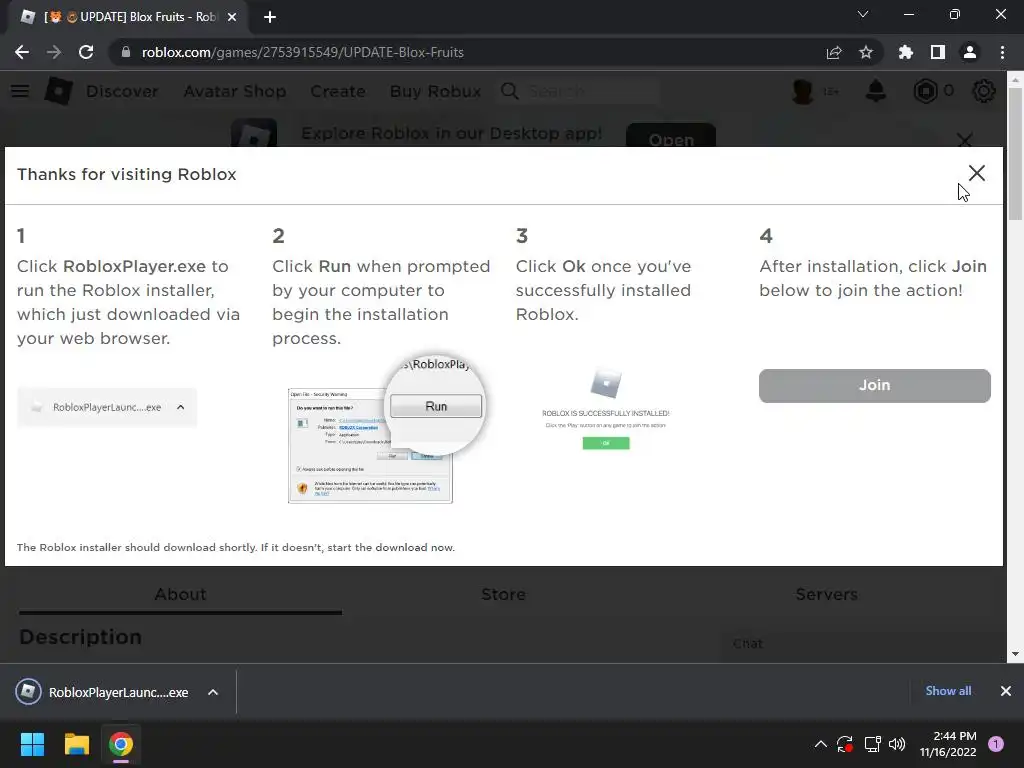Screen dimensions: 1024x768
Task: Open File Explorer from taskbar
Action: tap(76, 744)
